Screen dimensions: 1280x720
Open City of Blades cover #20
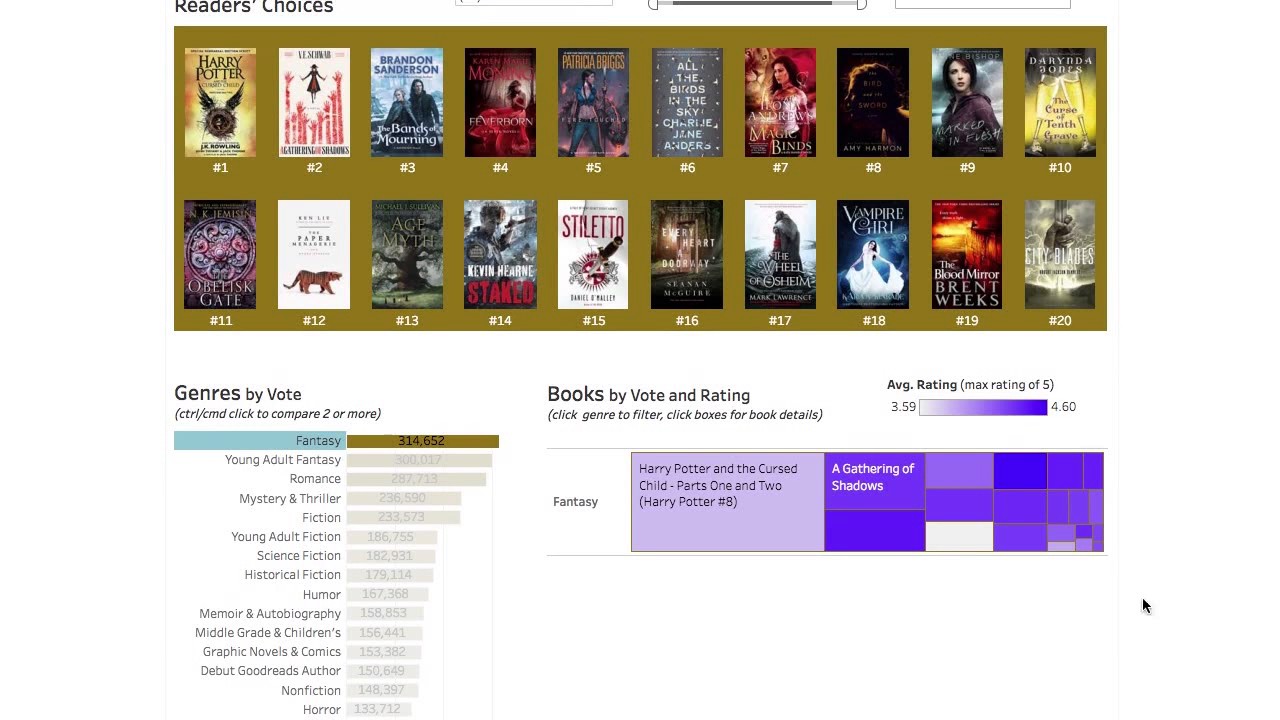(x=1060, y=255)
